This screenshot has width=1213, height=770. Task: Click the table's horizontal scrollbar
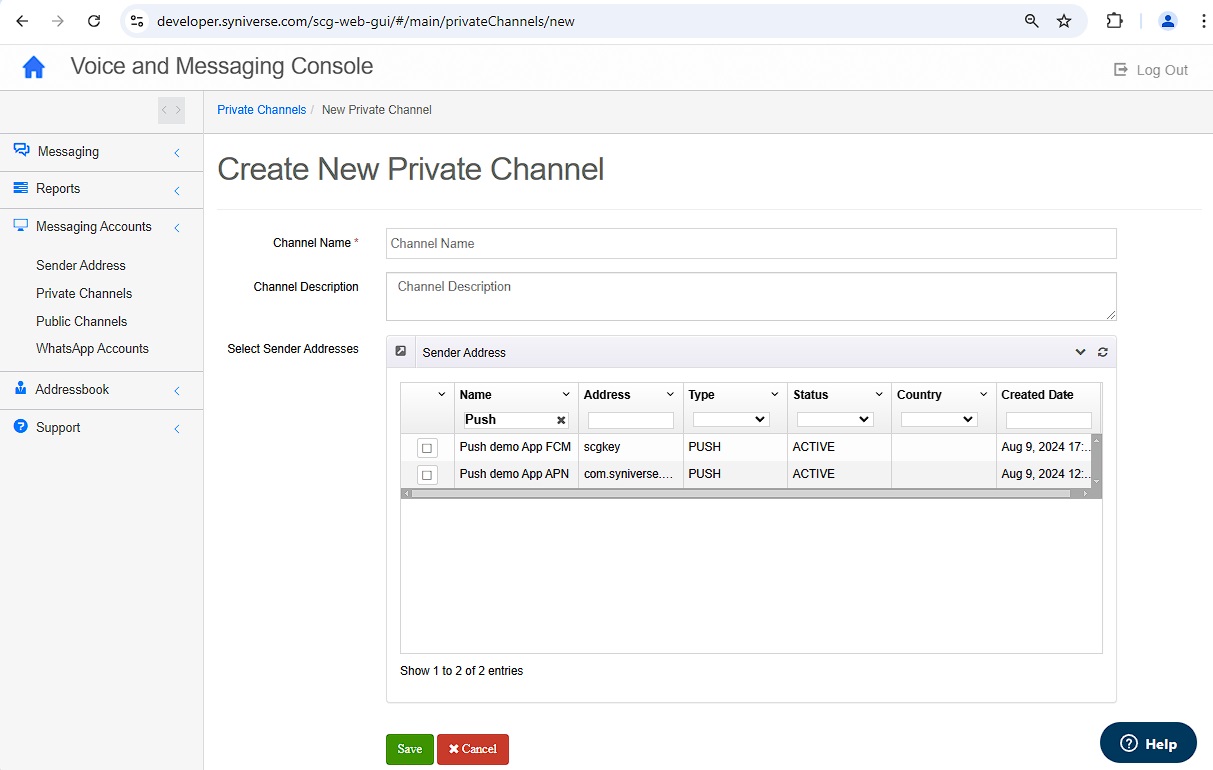click(745, 493)
